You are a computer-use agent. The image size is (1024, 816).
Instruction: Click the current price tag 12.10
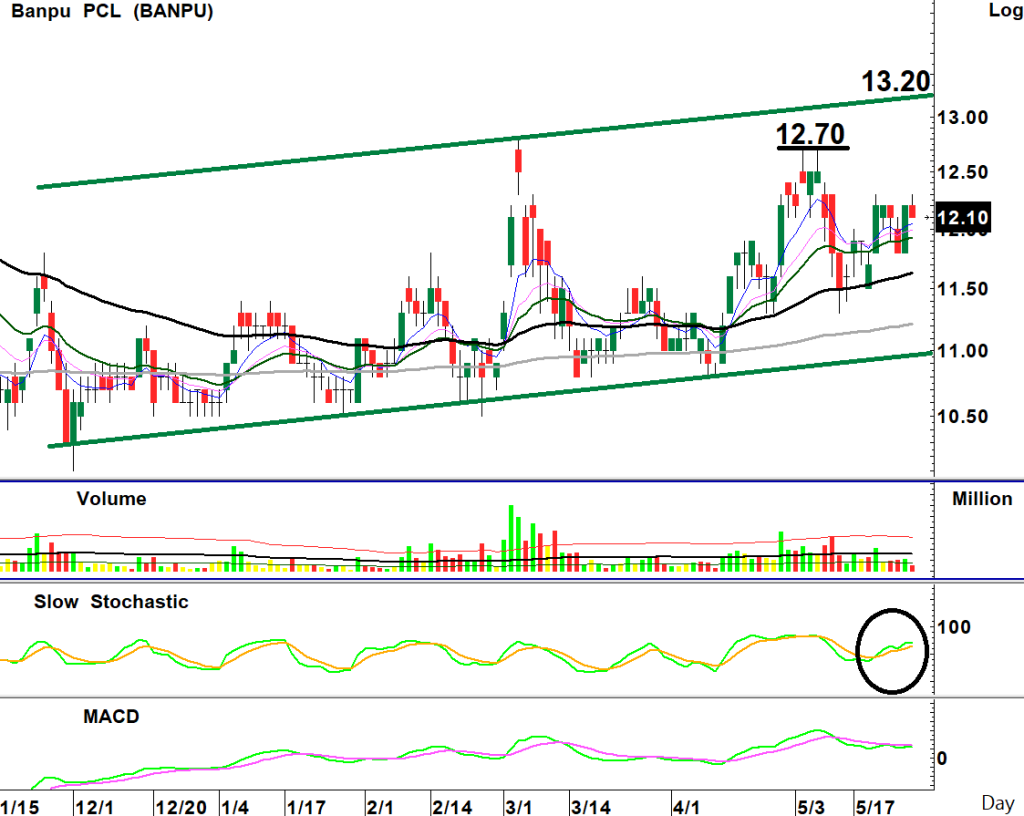point(963,217)
